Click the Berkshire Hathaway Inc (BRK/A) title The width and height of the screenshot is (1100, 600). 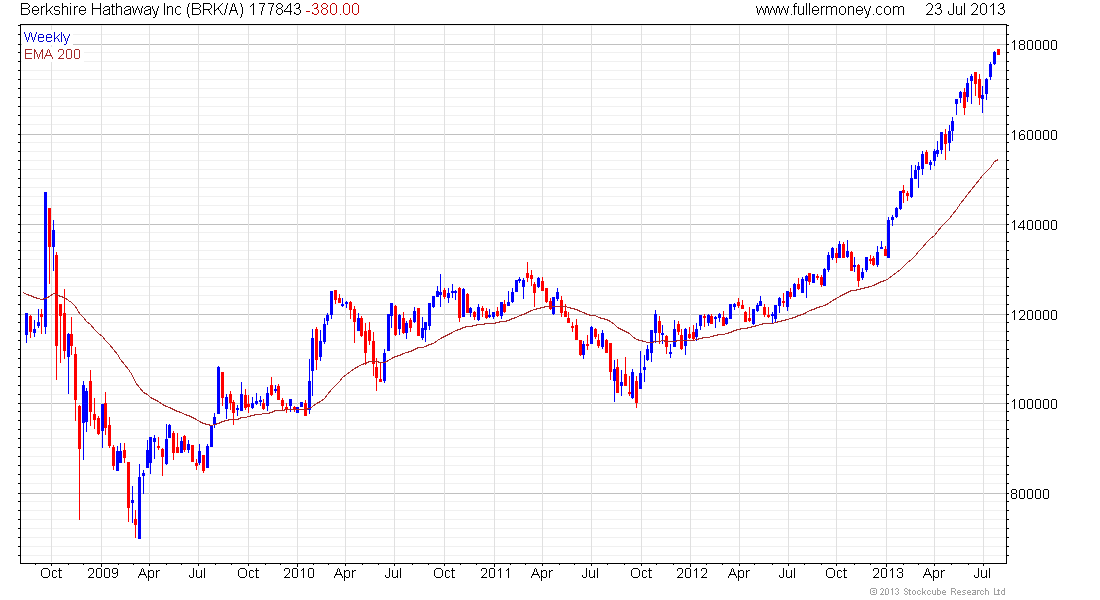coord(132,10)
